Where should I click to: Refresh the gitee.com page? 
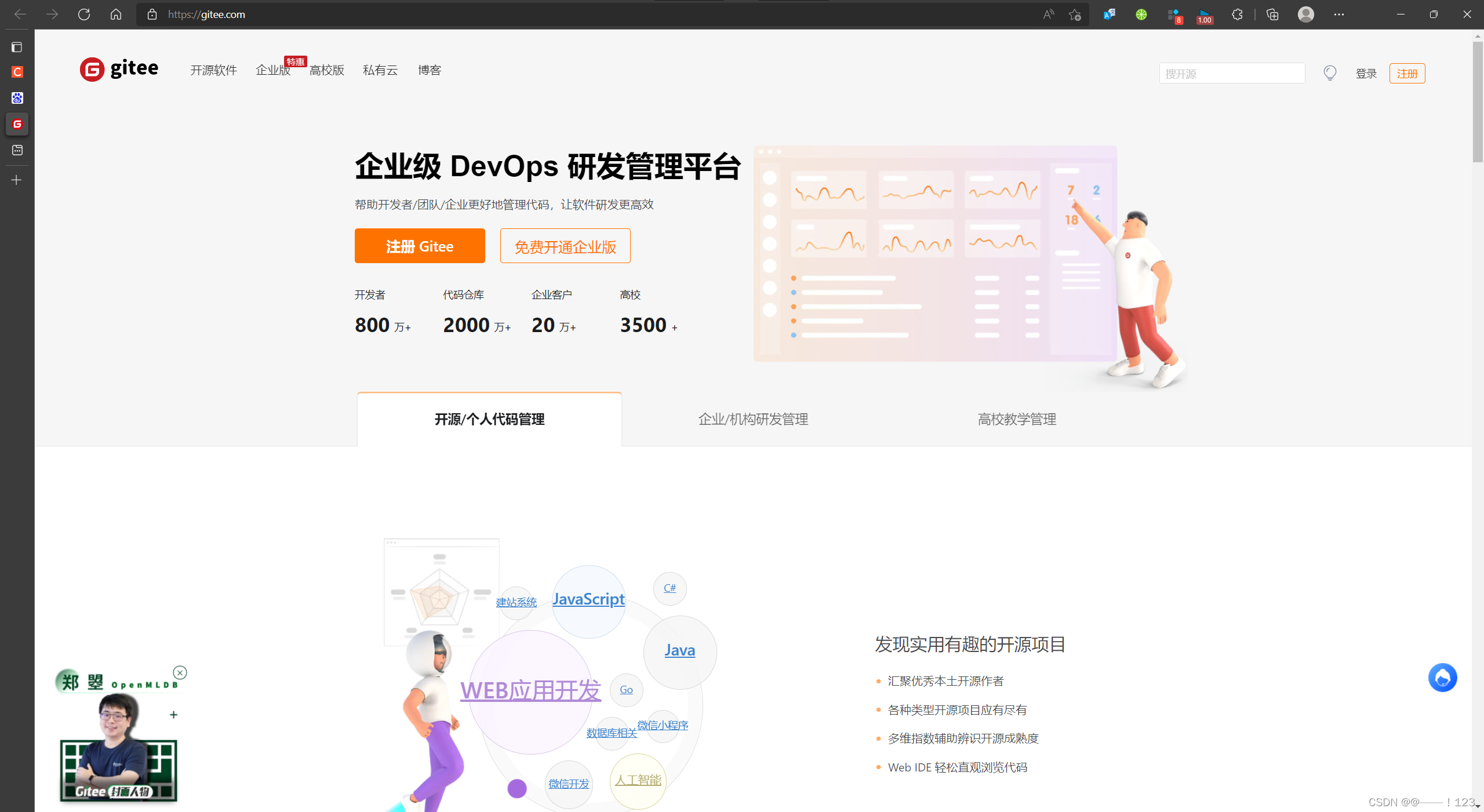point(83,14)
